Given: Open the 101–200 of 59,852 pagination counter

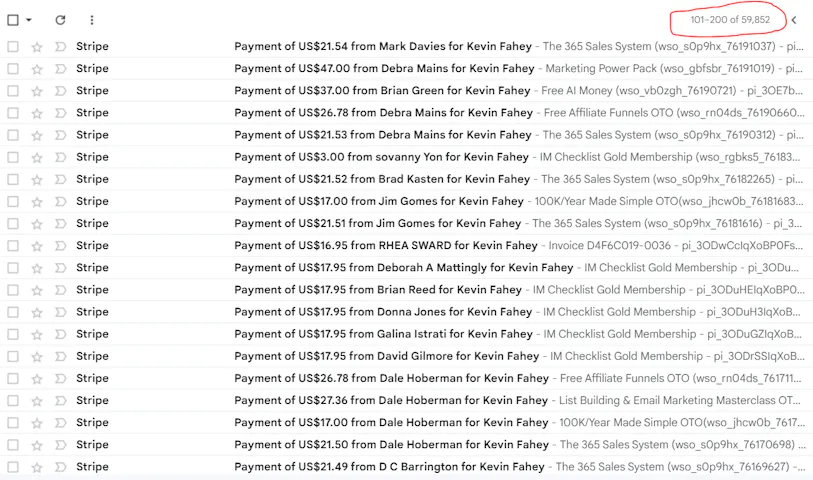Looking at the screenshot, I should [x=730, y=20].
